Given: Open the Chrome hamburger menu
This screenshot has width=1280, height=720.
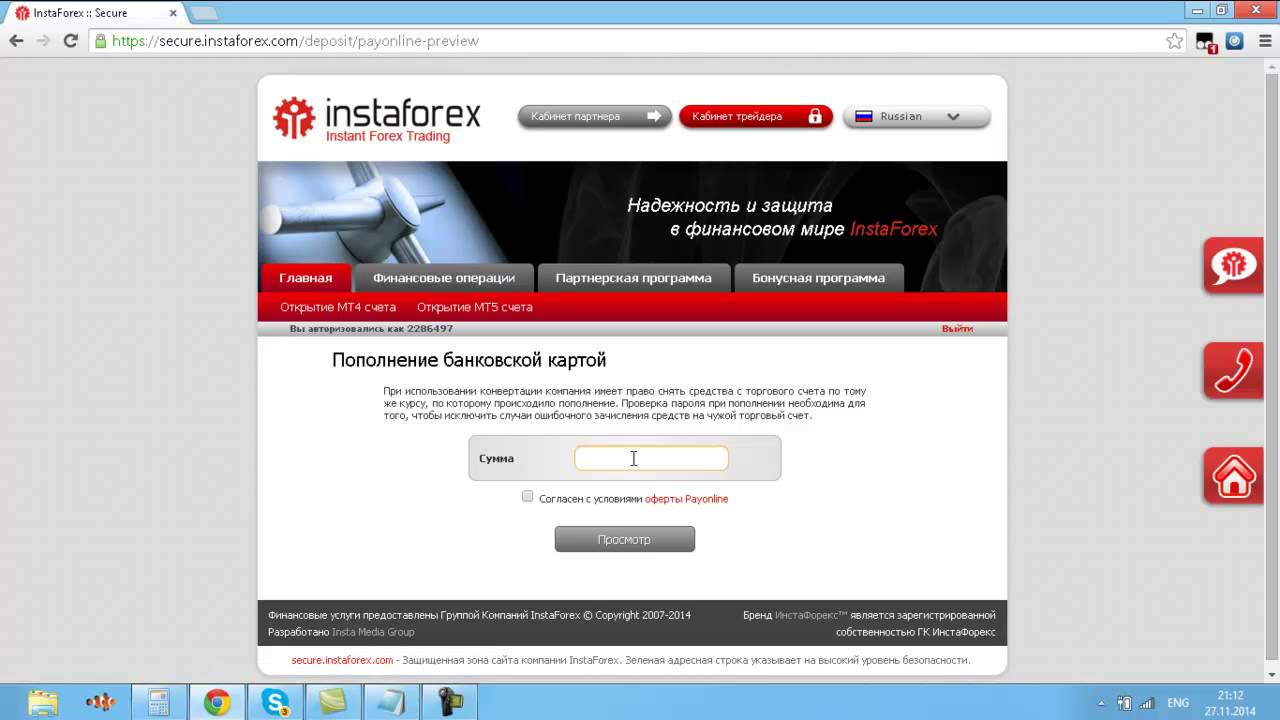Looking at the screenshot, I should point(1263,41).
